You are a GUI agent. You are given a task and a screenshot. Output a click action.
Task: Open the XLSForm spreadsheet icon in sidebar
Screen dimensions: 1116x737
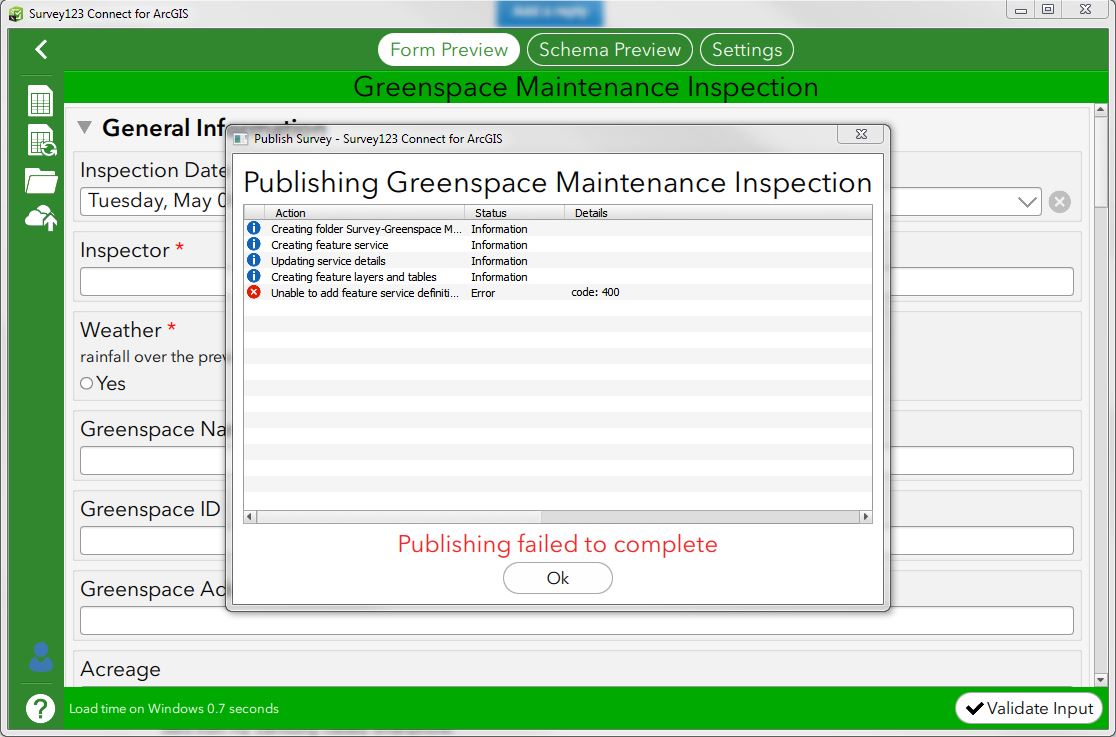[41, 100]
